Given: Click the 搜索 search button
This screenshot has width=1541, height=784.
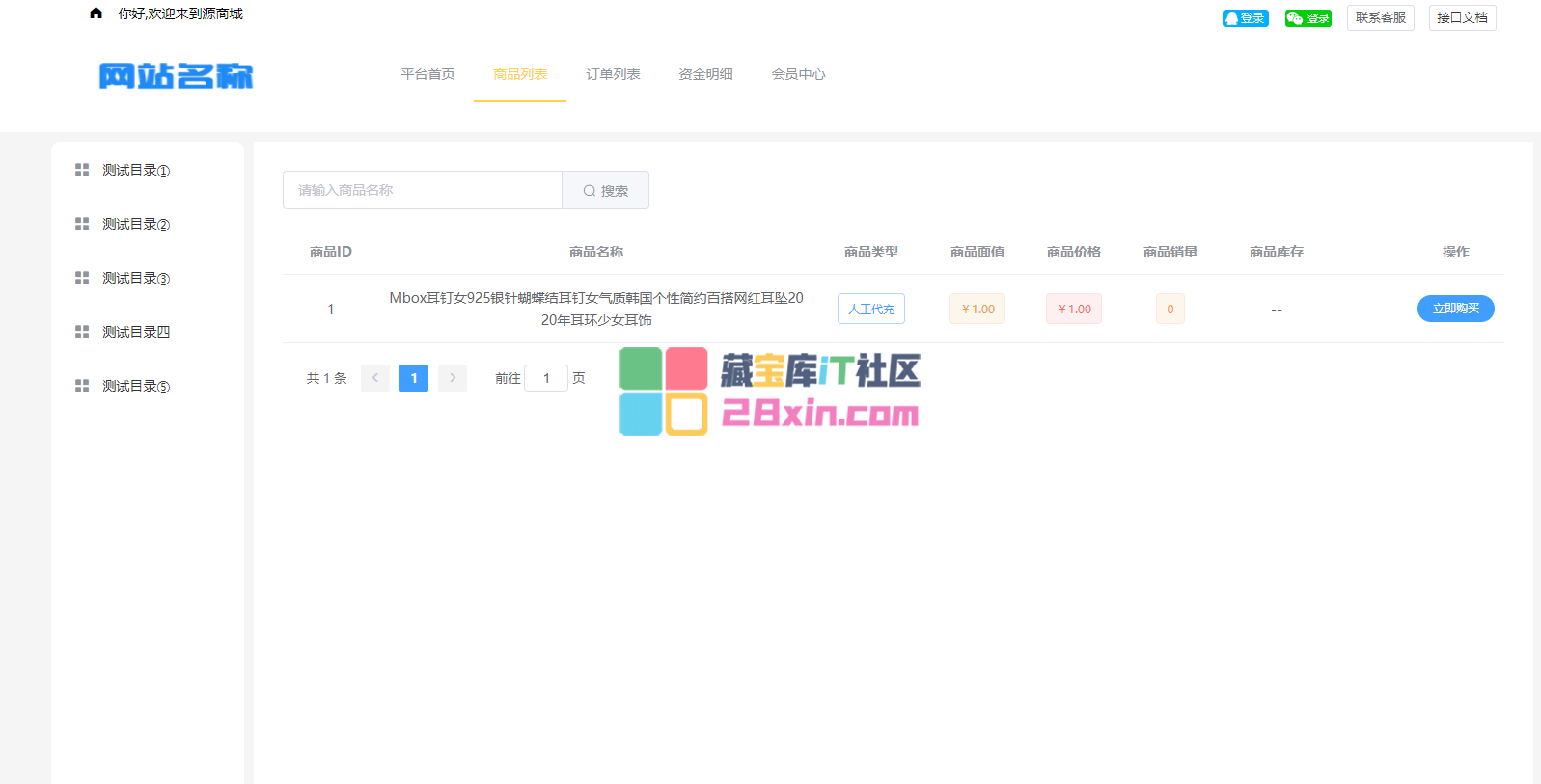Looking at the screenshot, I should click(606, 190).
